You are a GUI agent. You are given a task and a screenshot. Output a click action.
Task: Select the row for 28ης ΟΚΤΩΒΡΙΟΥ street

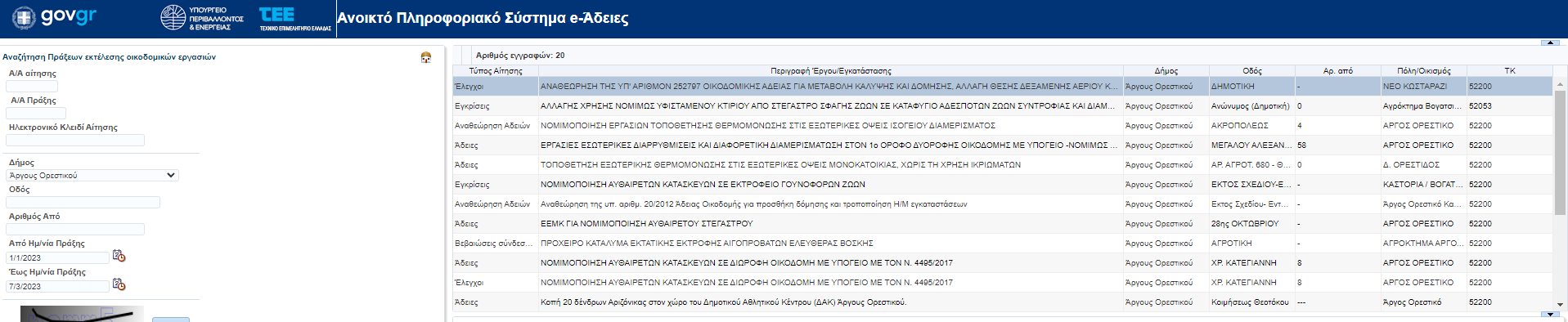click(x=1003, y=224)
